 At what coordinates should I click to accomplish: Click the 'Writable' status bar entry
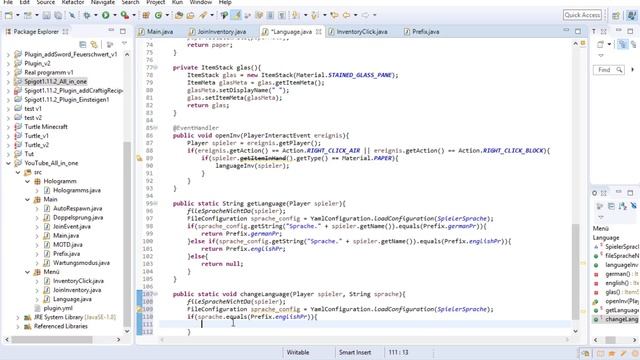pos(298,352)
